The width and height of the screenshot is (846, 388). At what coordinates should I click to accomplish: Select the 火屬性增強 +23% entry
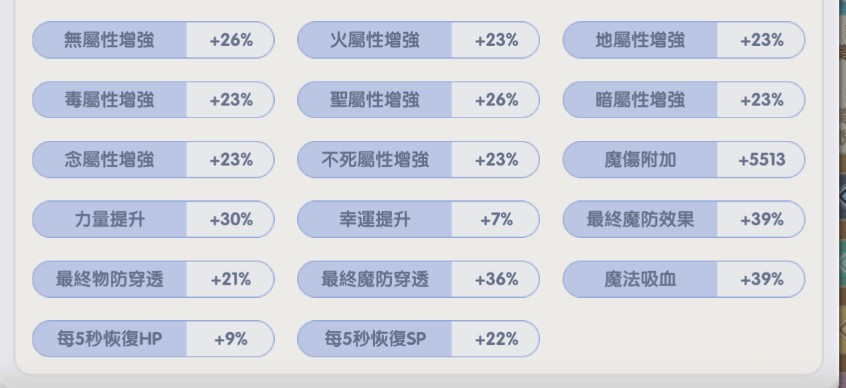418,40
